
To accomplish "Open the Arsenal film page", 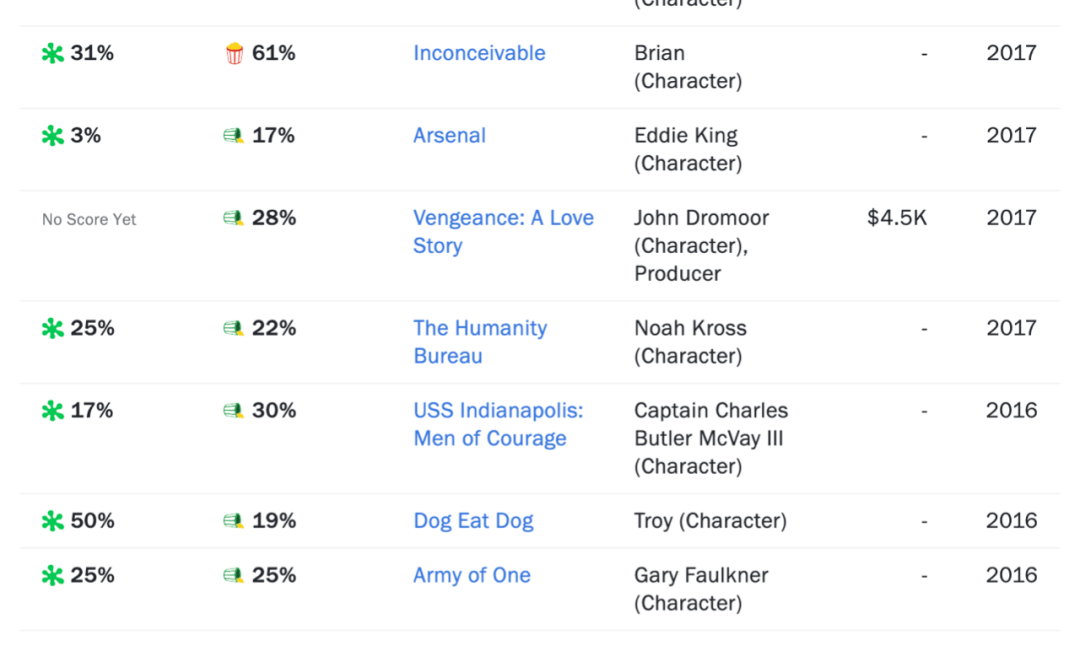I will pos(449,135).
